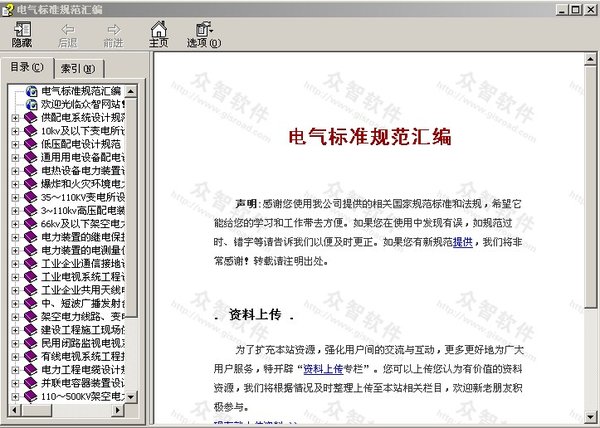This screenshot has width=600, height=428.
Task: Expand the 通用用电设备配电 tree node
Action: pos(14,158)
